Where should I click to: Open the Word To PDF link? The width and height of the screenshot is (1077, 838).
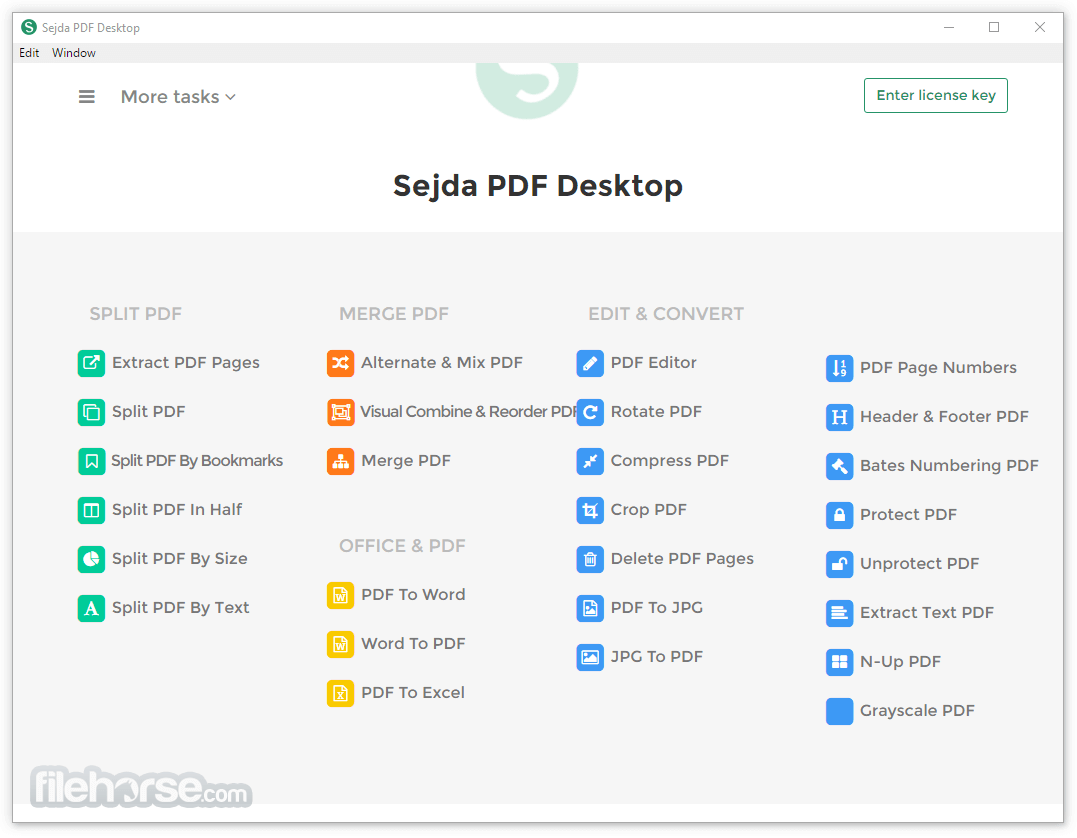coord(413,644)
